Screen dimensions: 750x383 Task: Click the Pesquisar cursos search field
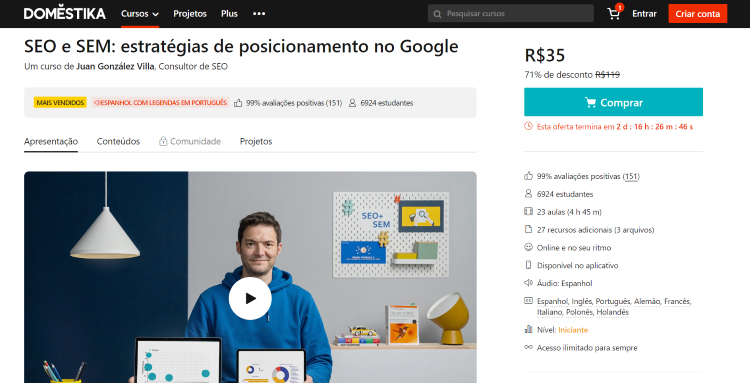coord(511,13)
